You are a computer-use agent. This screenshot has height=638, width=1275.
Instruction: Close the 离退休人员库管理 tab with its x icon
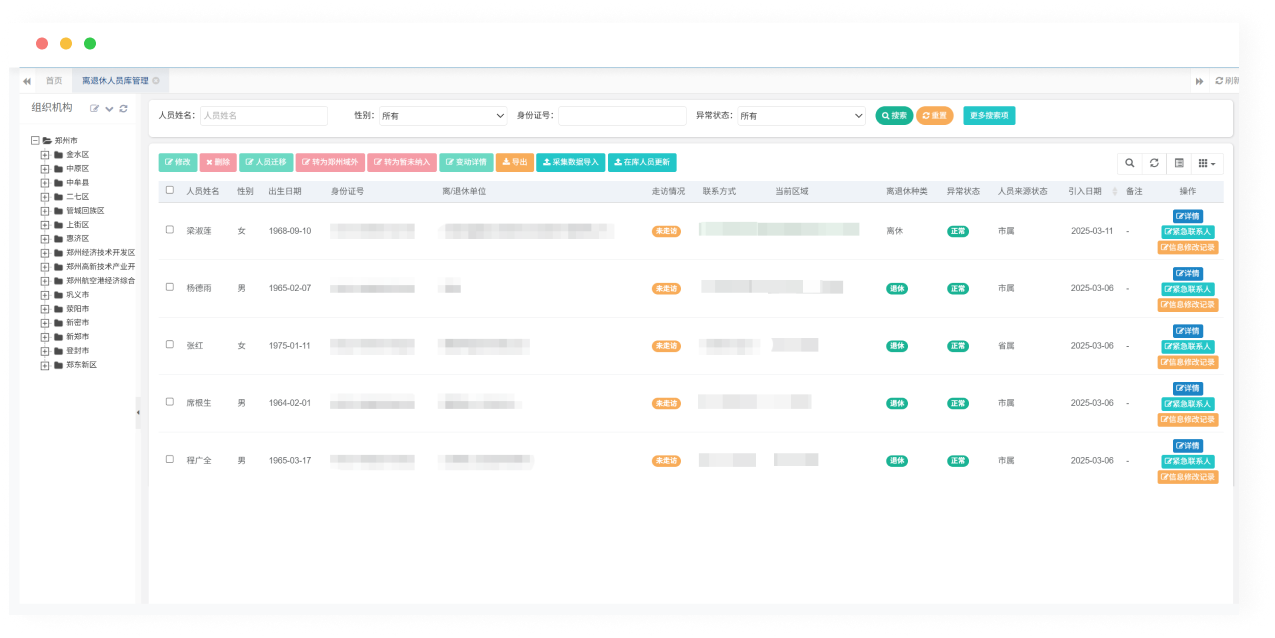click(156, 81)
